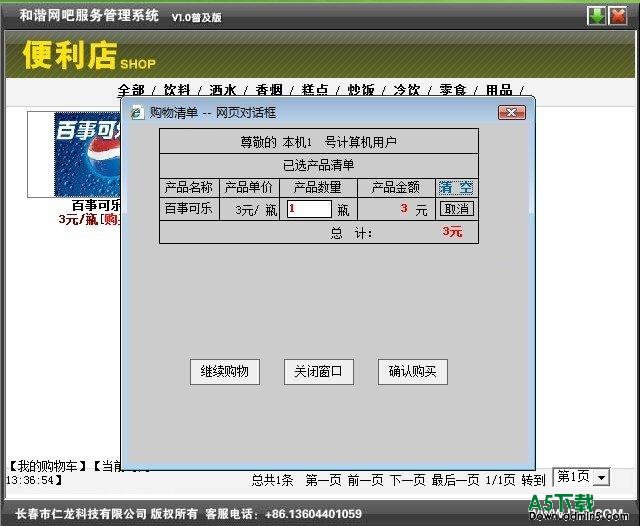This screenshot has height=526, width=640.
Task: Click the 产品金额 column header
Action: (x=396, y=187)
